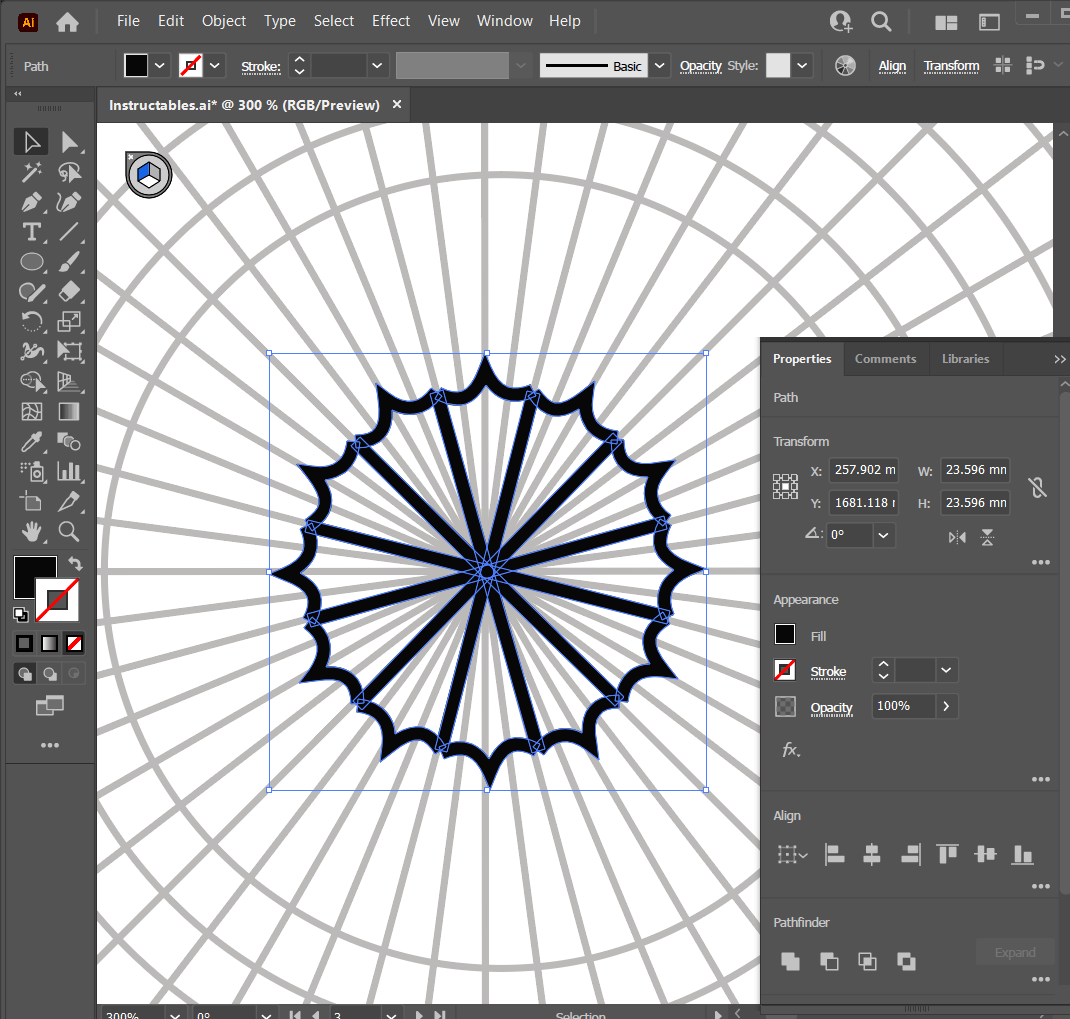
Task: Select the Magic Wand tool
Action: coord(32,172)
